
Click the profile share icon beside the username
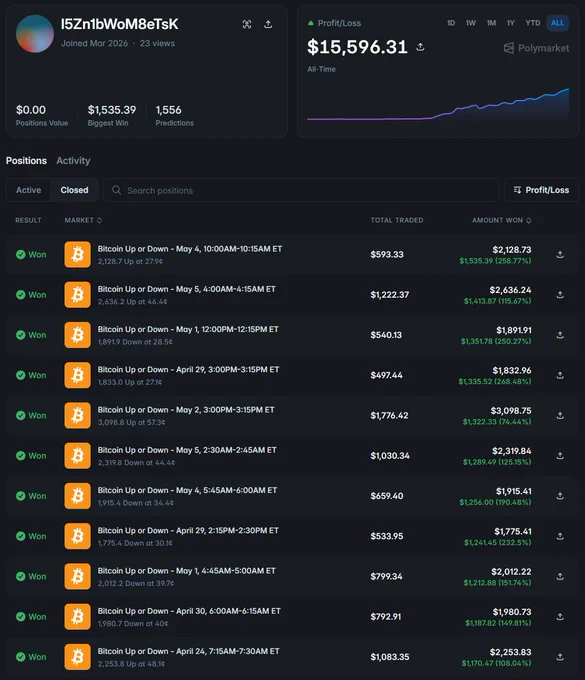pos(268,24)
